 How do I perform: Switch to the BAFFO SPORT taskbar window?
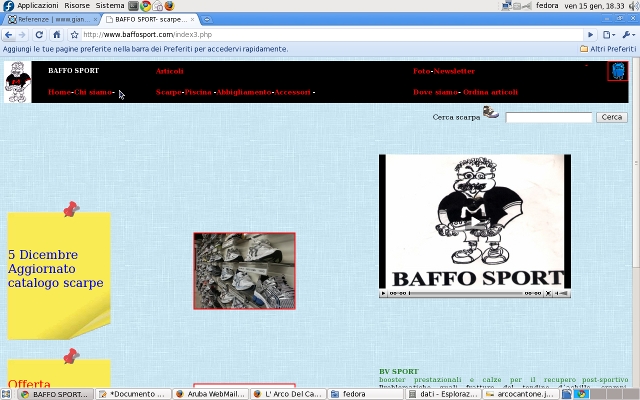[56, 394]
